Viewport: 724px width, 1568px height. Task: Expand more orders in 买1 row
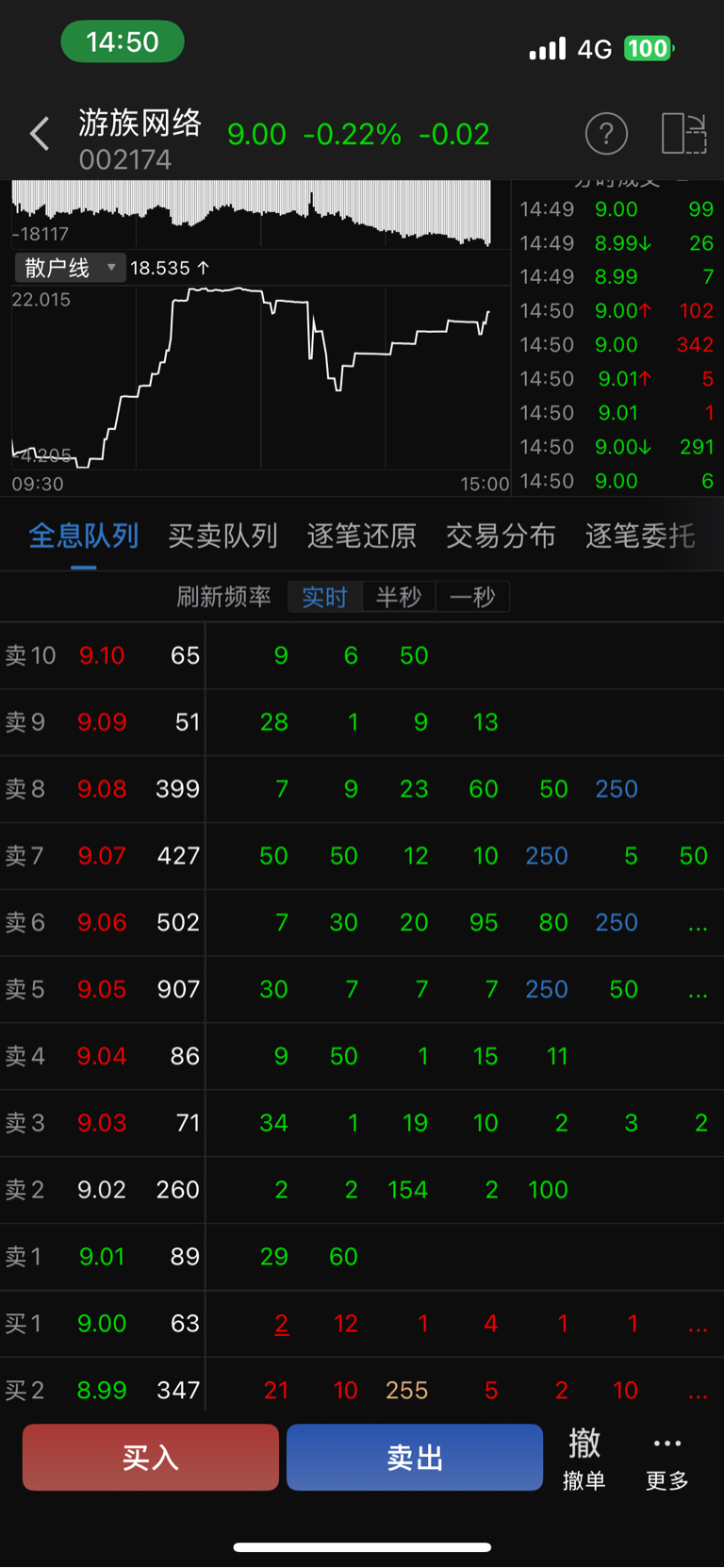(x=698, y=1325)
